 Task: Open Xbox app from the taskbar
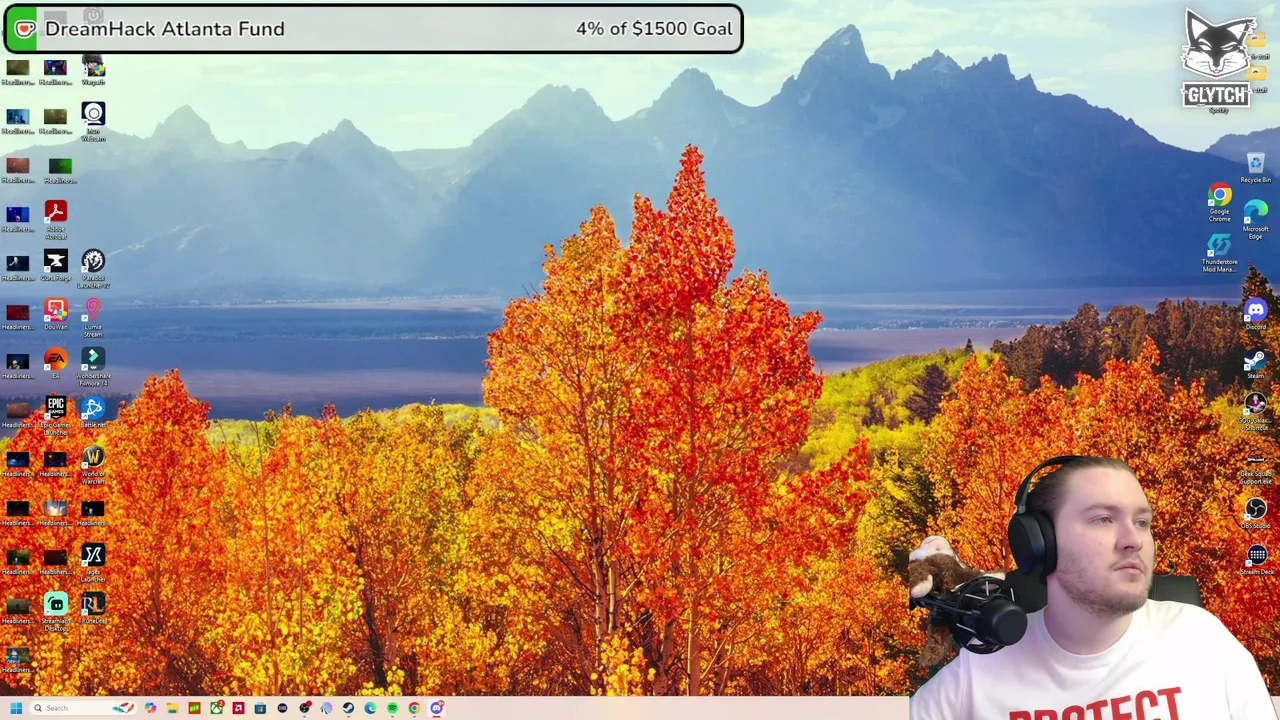click(216, 708)
